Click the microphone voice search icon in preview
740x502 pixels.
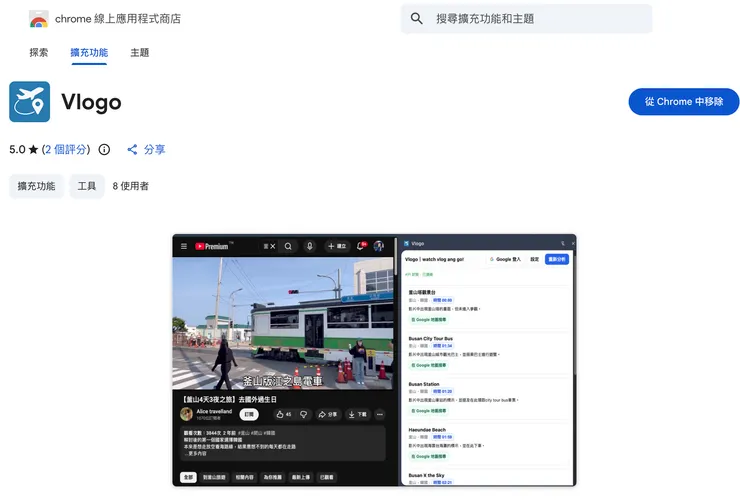pyautogui.click(x=310, y=246)
